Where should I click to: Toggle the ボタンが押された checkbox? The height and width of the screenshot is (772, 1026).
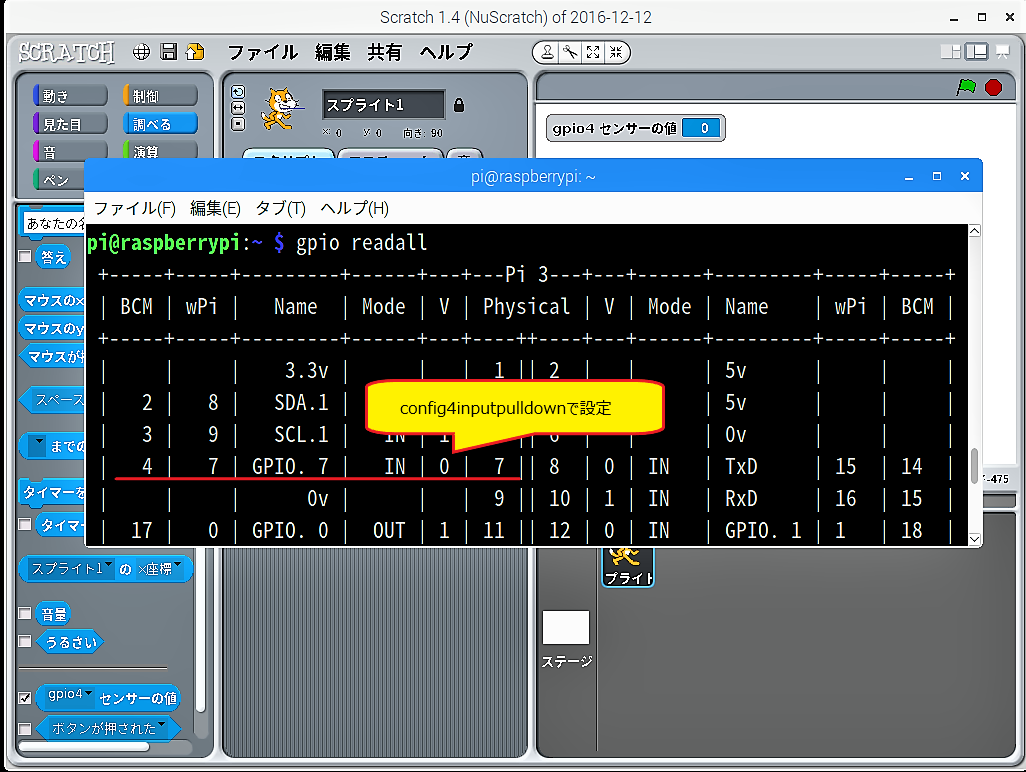pyautogui.click(x=25, y=728)
